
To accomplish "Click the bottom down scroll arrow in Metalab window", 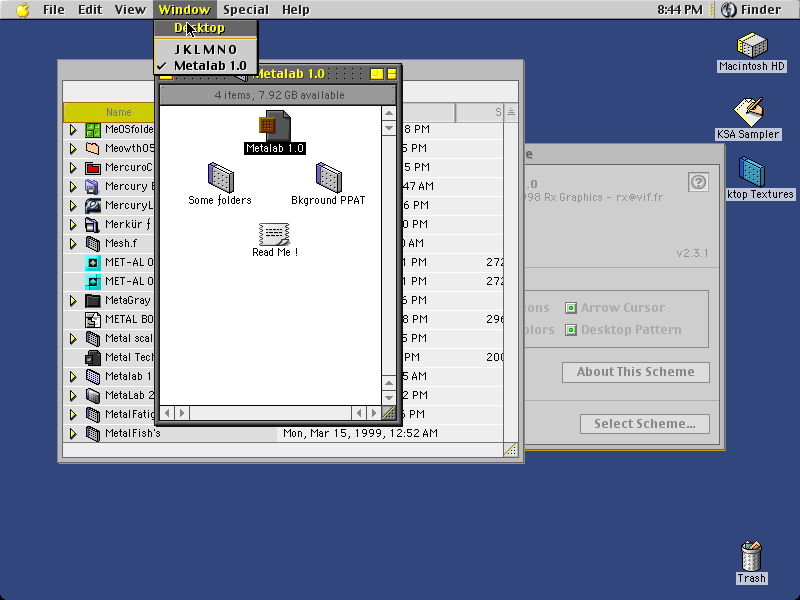I will pos(389,397).
